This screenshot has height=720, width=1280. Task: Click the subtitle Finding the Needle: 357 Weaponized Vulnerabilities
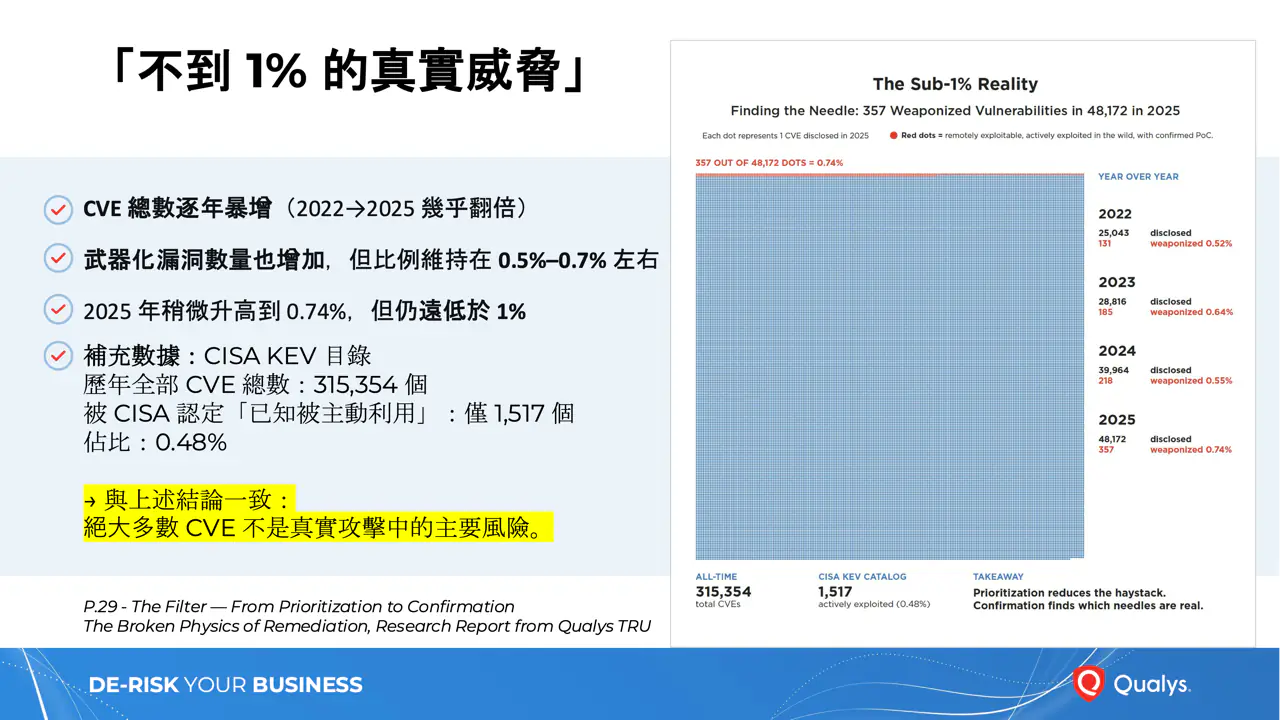(x=955, y=111)
